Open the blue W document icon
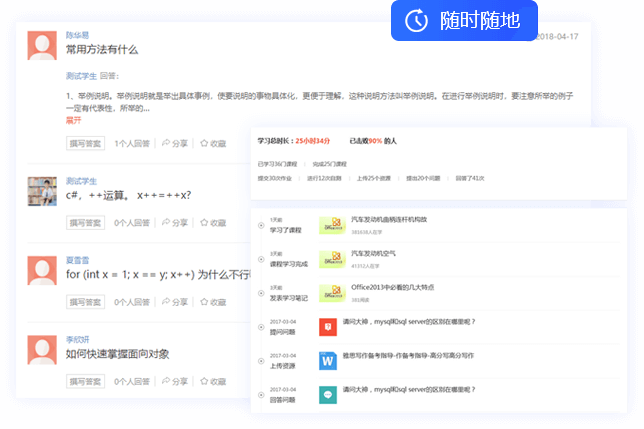Image resolution: width=644 pixels, height=429 pixels. [x=328, y=360]
